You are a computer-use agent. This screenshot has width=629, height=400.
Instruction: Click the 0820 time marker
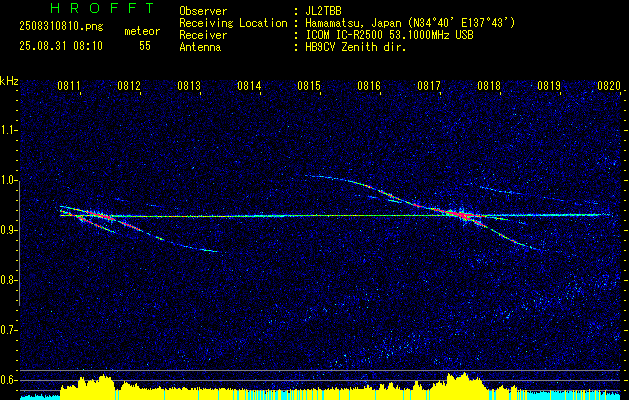click(609, 86)
